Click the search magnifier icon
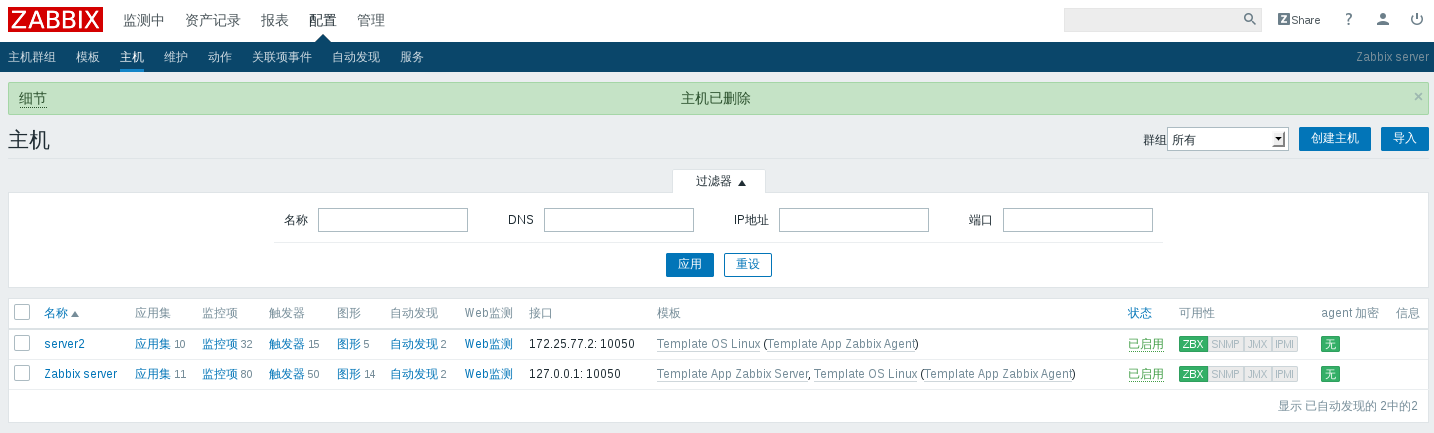This screenshot has height=433, width=1434. (x=1250, y=20)
